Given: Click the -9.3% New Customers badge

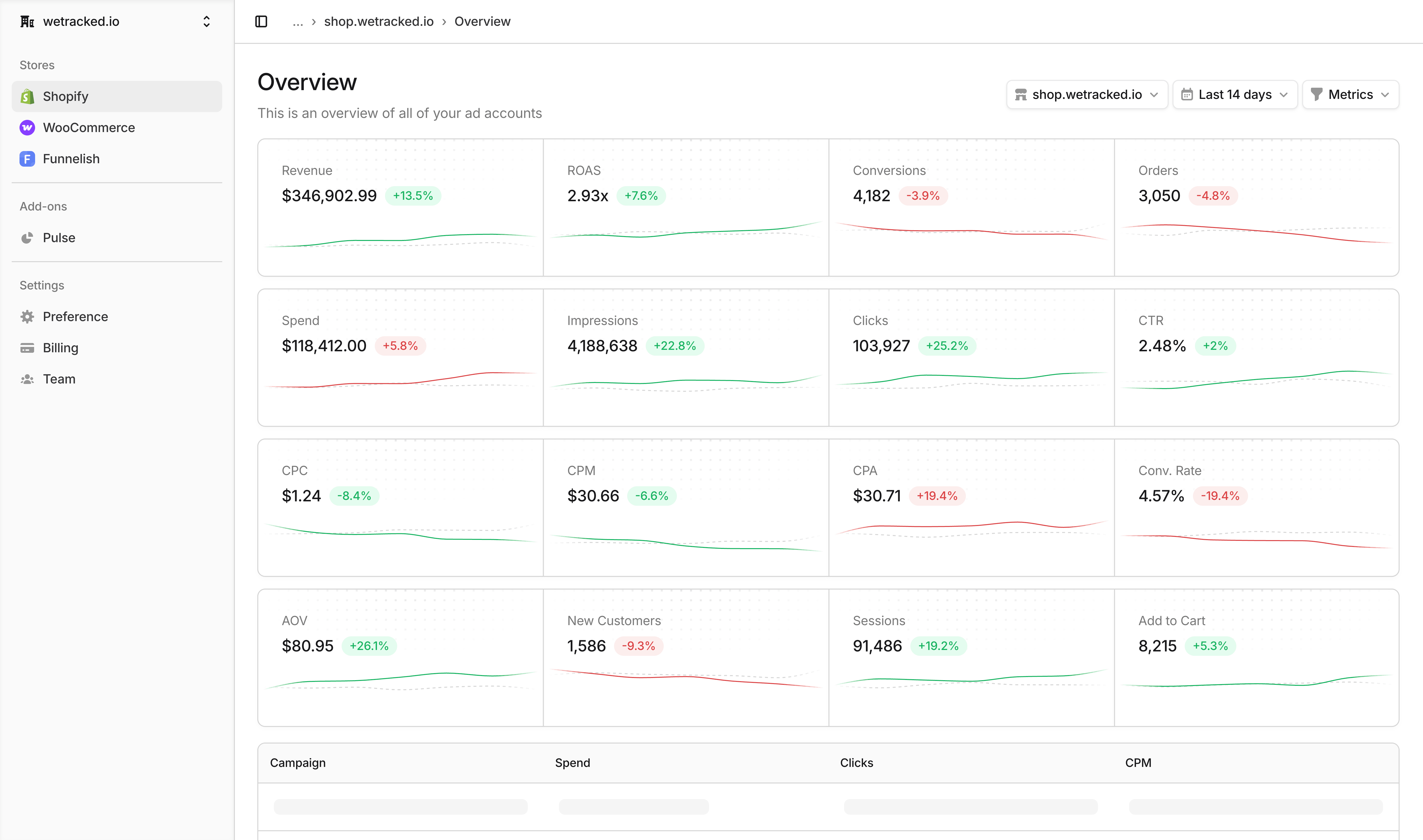Looking at the screenshot, I should pos(638,646).
